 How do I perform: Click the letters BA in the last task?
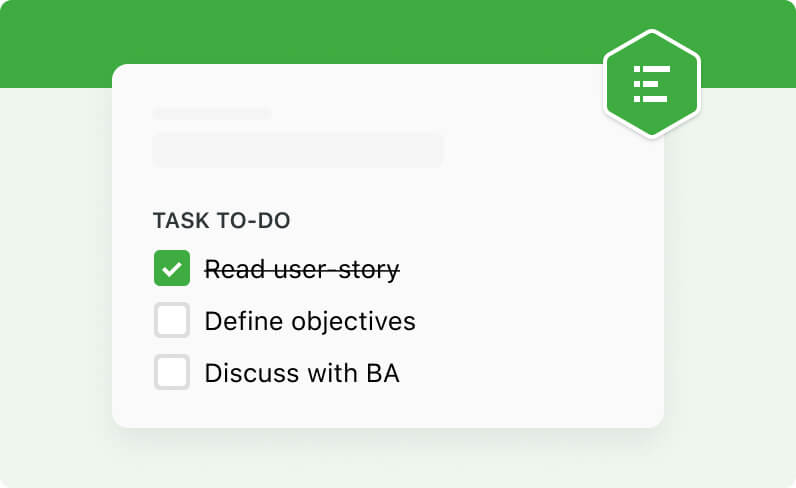(x=383, y=373)
